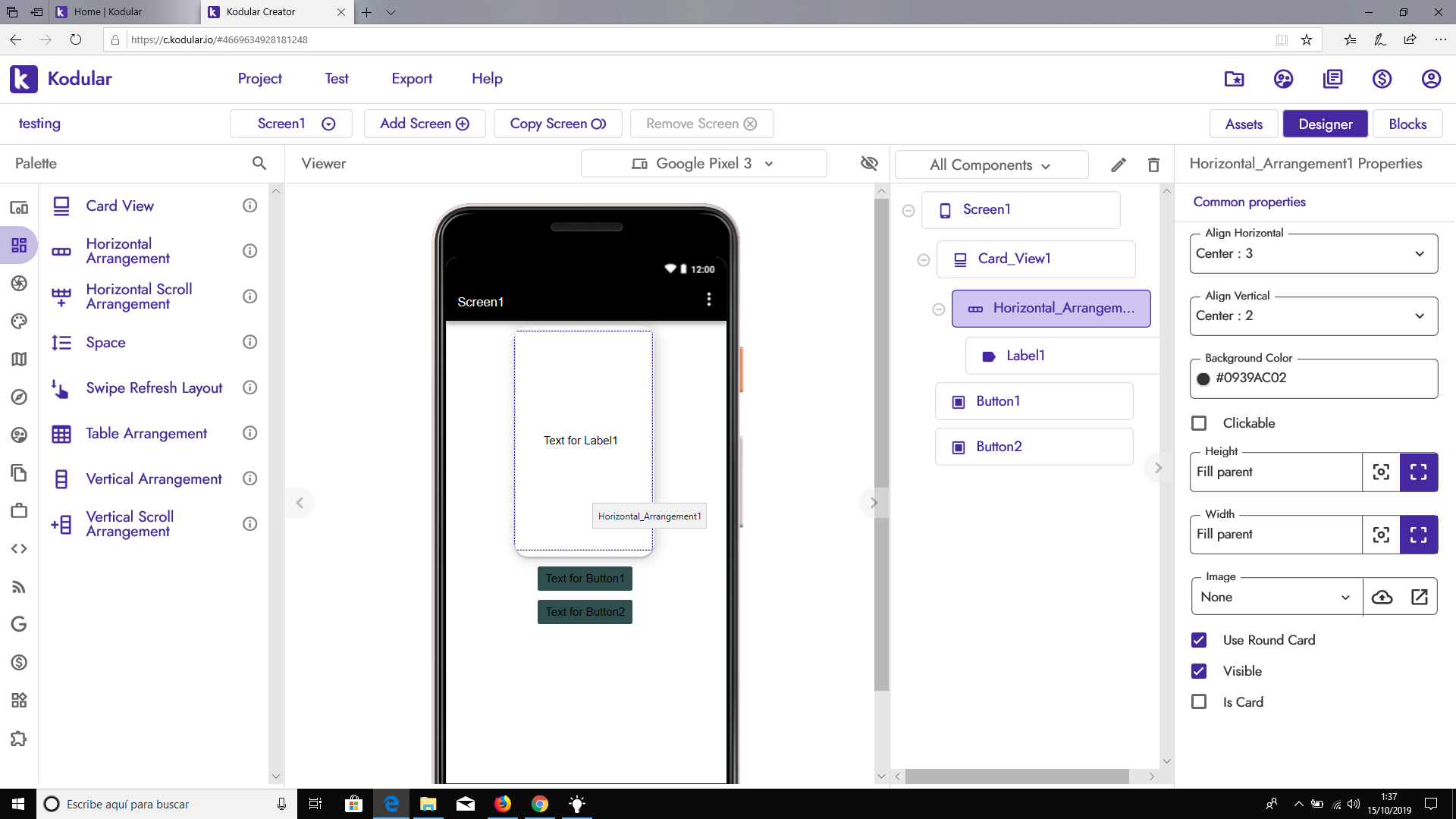The height and width of the screenshot is (819, 1456).
Task: Select Label1 in component tree
Action: pos(1025,356)
